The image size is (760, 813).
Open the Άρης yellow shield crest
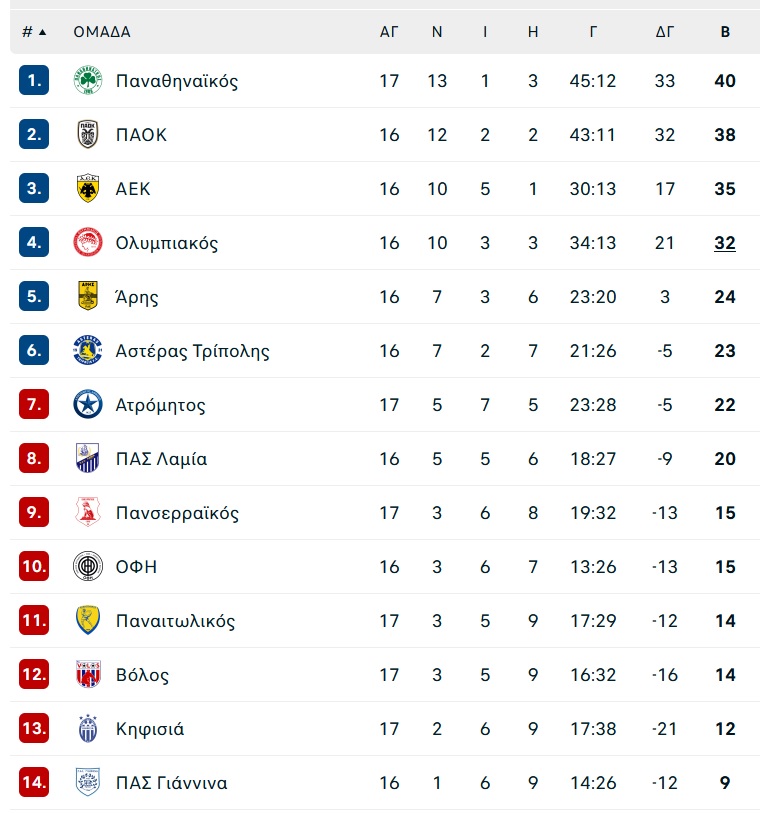[88, 296]
